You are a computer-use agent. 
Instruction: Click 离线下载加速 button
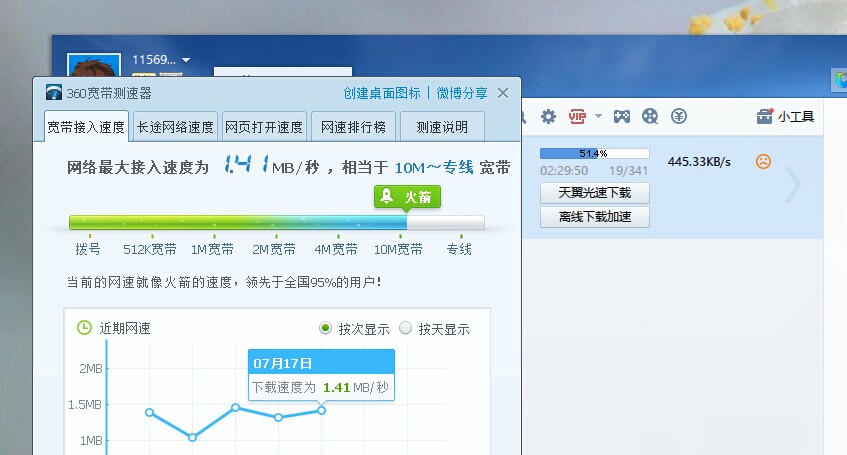click(595, 217)
